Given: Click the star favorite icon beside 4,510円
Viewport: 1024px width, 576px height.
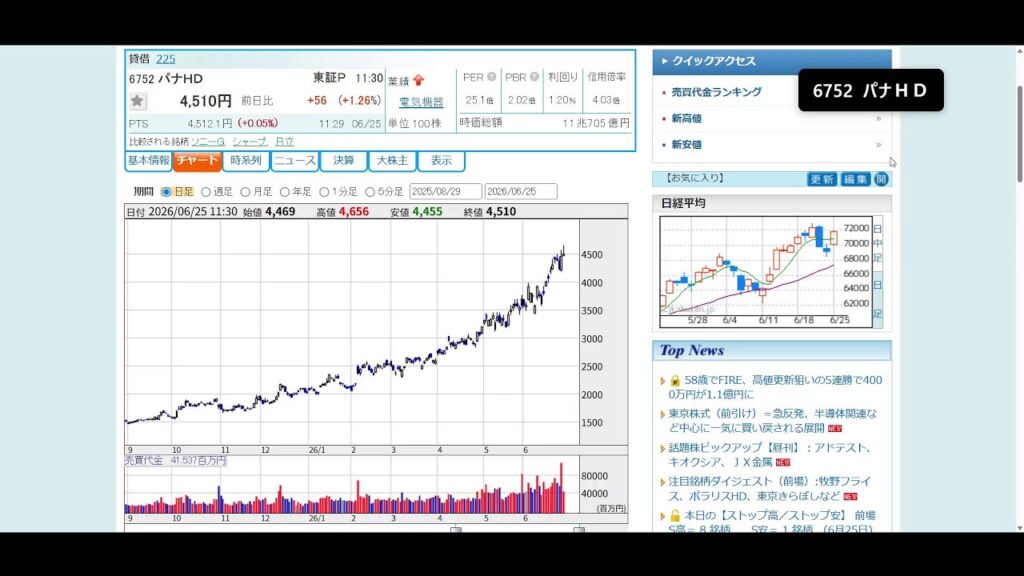Looking at the screenshot, I should click(x=137, y=101).
